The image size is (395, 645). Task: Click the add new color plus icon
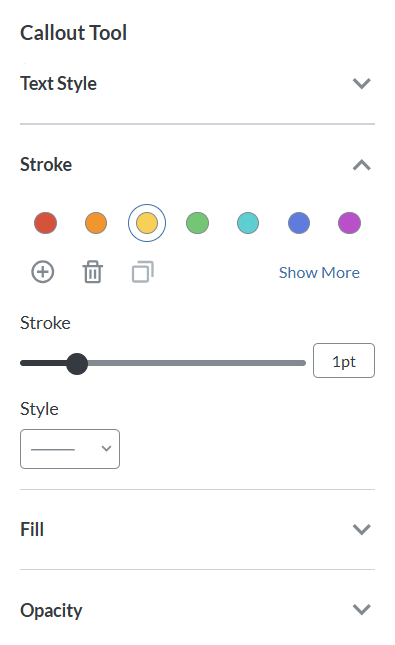(43, 272)
